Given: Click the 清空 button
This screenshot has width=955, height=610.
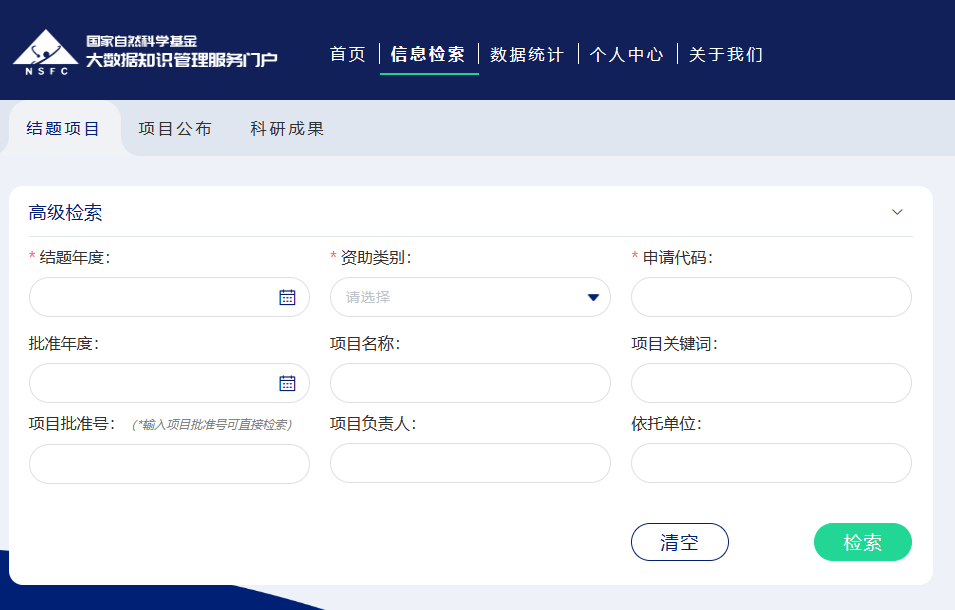Looking at the screenshot, I should [x=680, y=542].
